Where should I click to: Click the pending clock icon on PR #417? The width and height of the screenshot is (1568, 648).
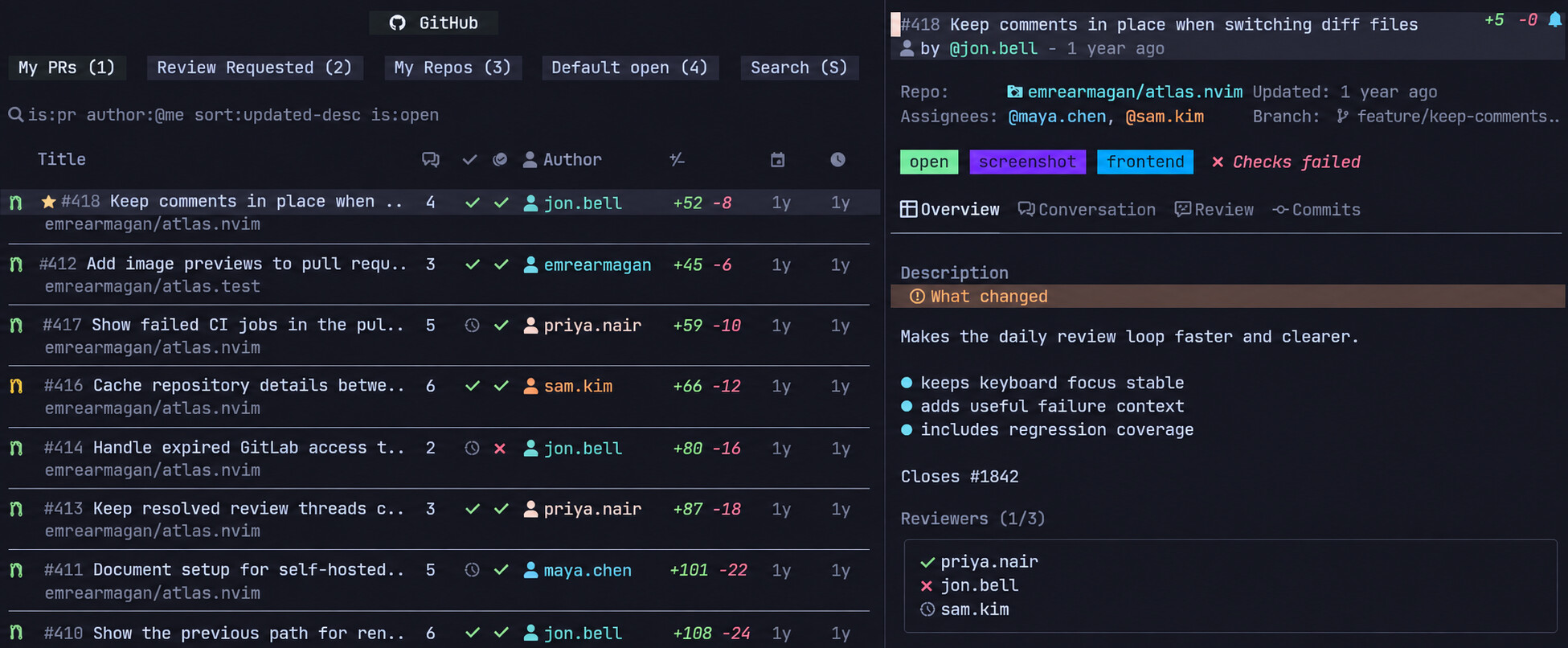(472, 326)
